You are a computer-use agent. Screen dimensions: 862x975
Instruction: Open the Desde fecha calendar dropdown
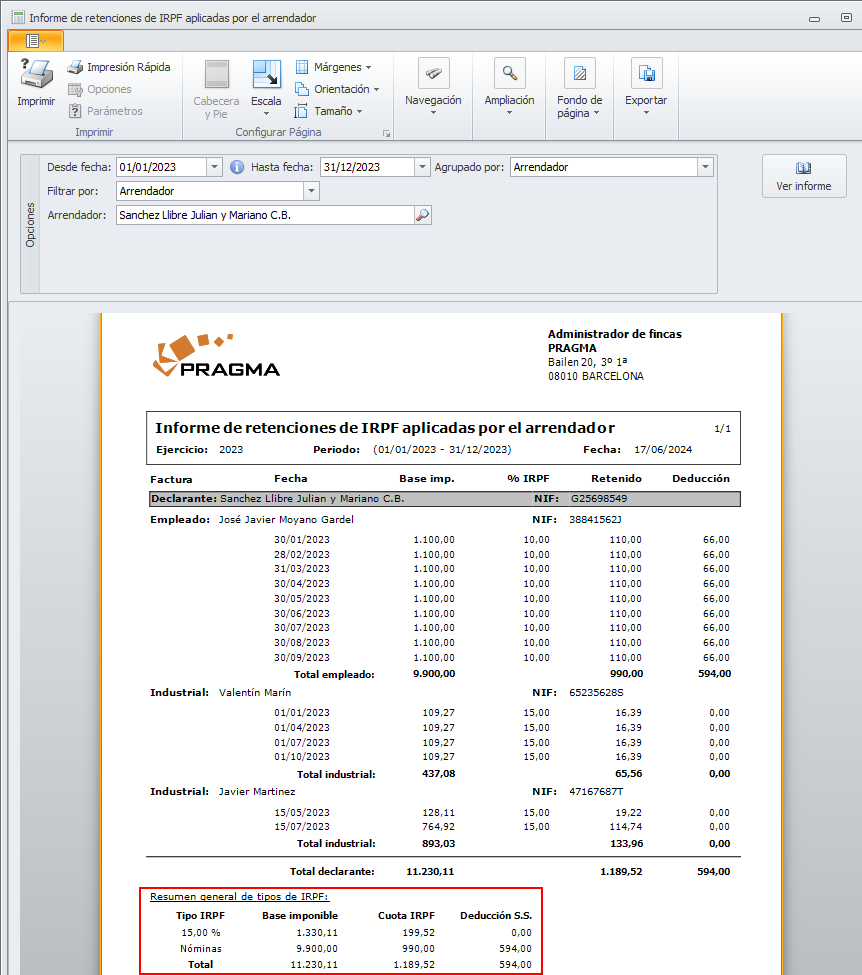tap(214, 167)
